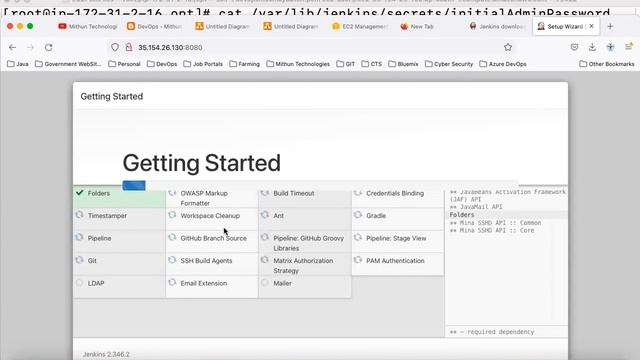The image size is (640, 360).
Task: Open the shield tracking protection icon
Action: [x=115, y=47]
